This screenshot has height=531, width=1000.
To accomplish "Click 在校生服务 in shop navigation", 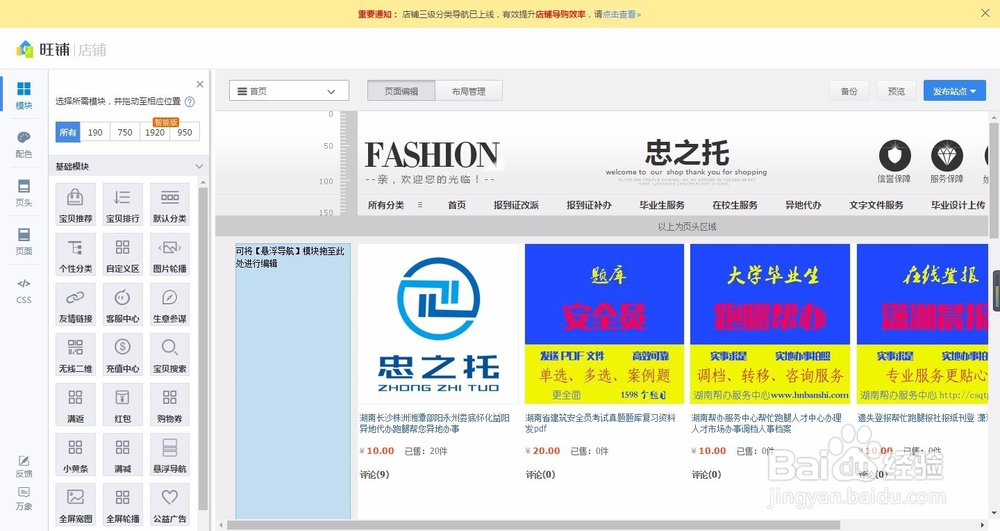I will click(x=735, y=205).
